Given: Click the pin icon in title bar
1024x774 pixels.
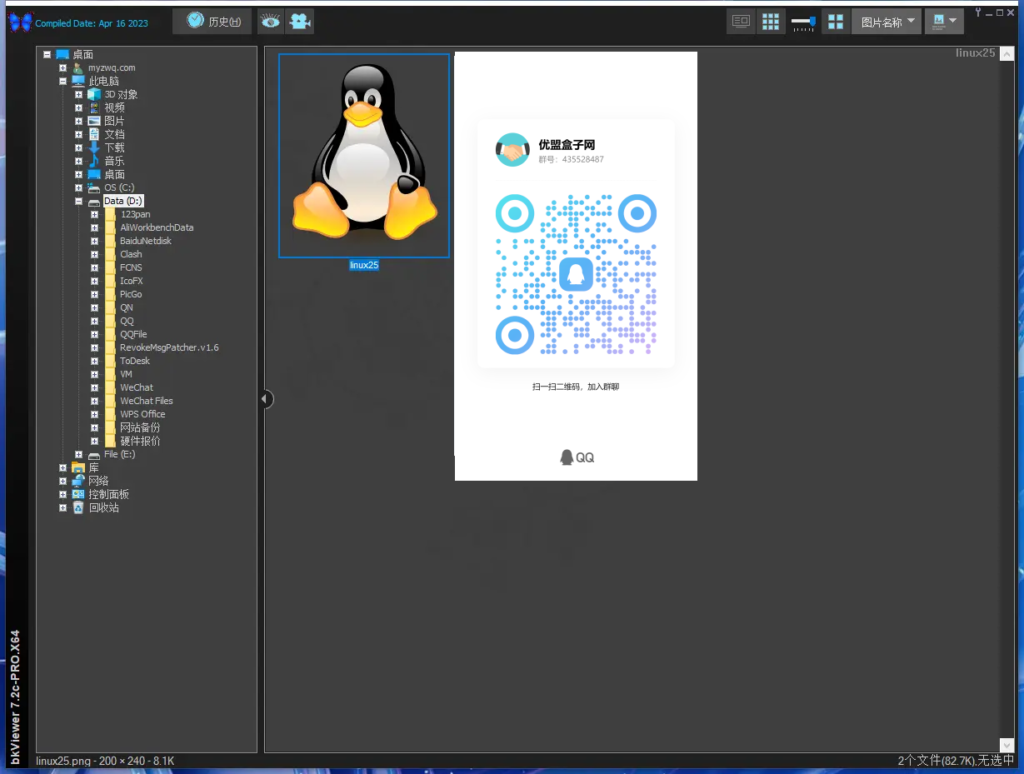Looking at the screenshot, I should point(978,12).
